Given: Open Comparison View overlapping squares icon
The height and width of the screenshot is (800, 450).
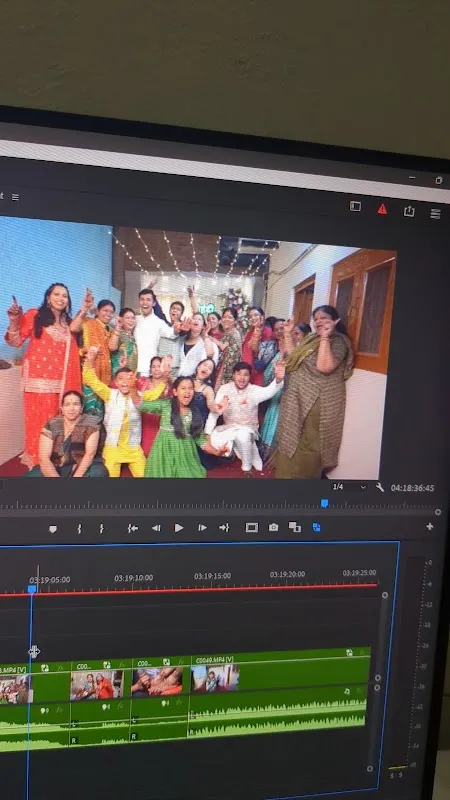Looking at the screenshot, I should click(294, 527).
